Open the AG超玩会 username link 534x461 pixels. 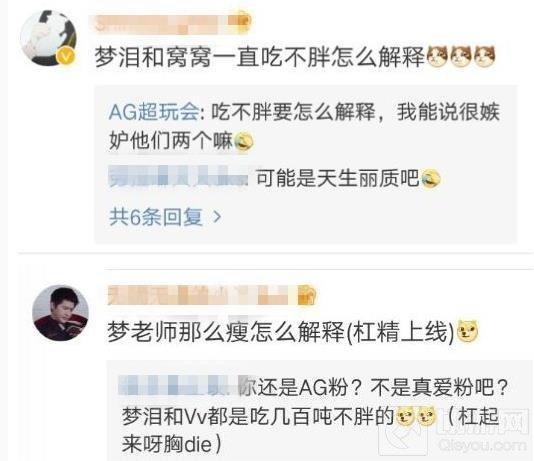click(154, 112)
